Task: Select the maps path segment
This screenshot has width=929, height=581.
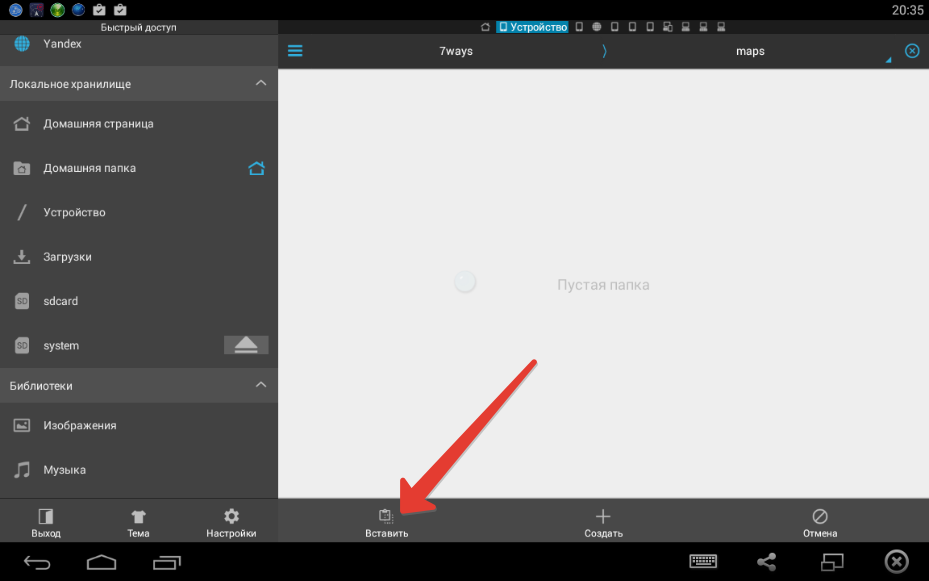Action: [x=750, y=51]
